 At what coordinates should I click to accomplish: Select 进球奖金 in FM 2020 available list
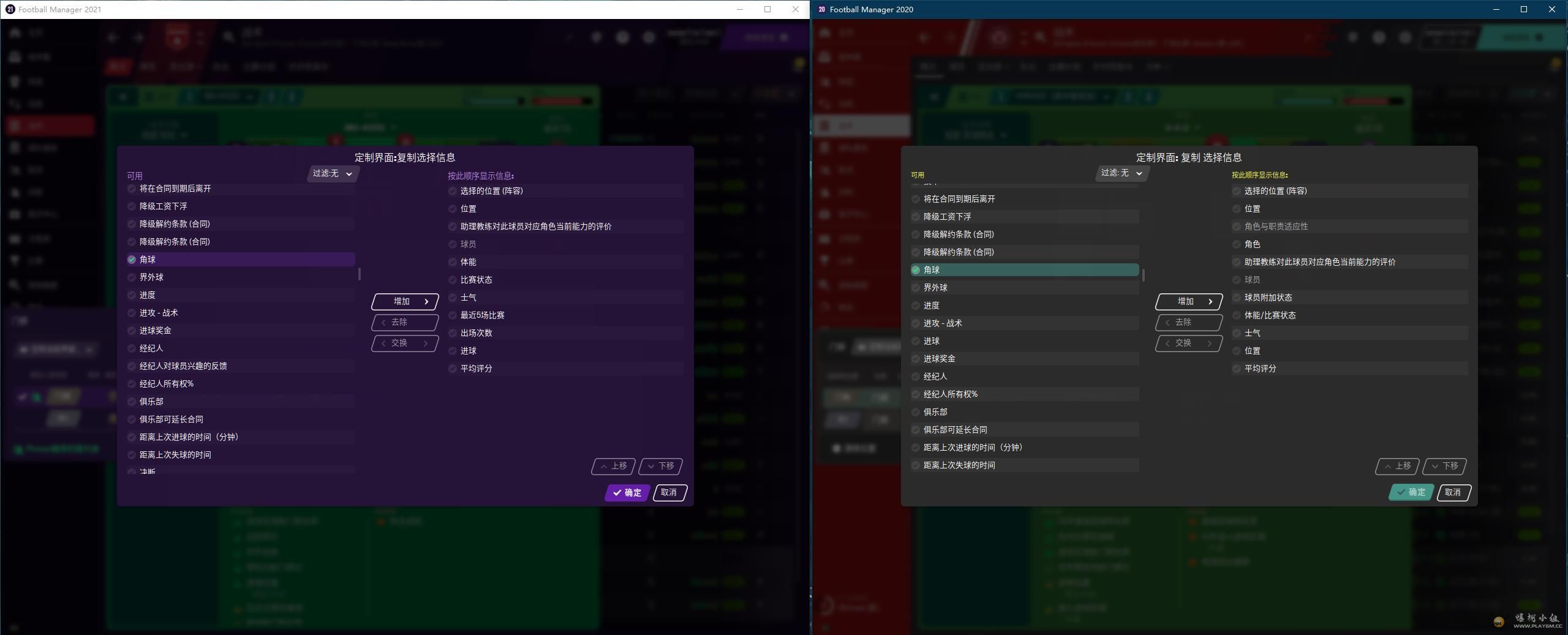coord(1025,359)
